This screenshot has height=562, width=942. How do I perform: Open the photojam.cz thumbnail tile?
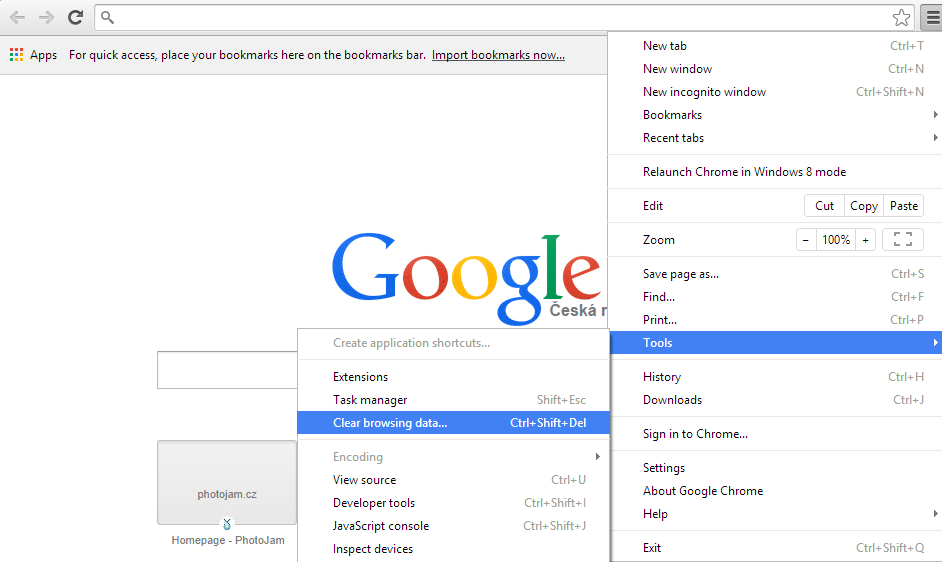[x=227, y=483]
